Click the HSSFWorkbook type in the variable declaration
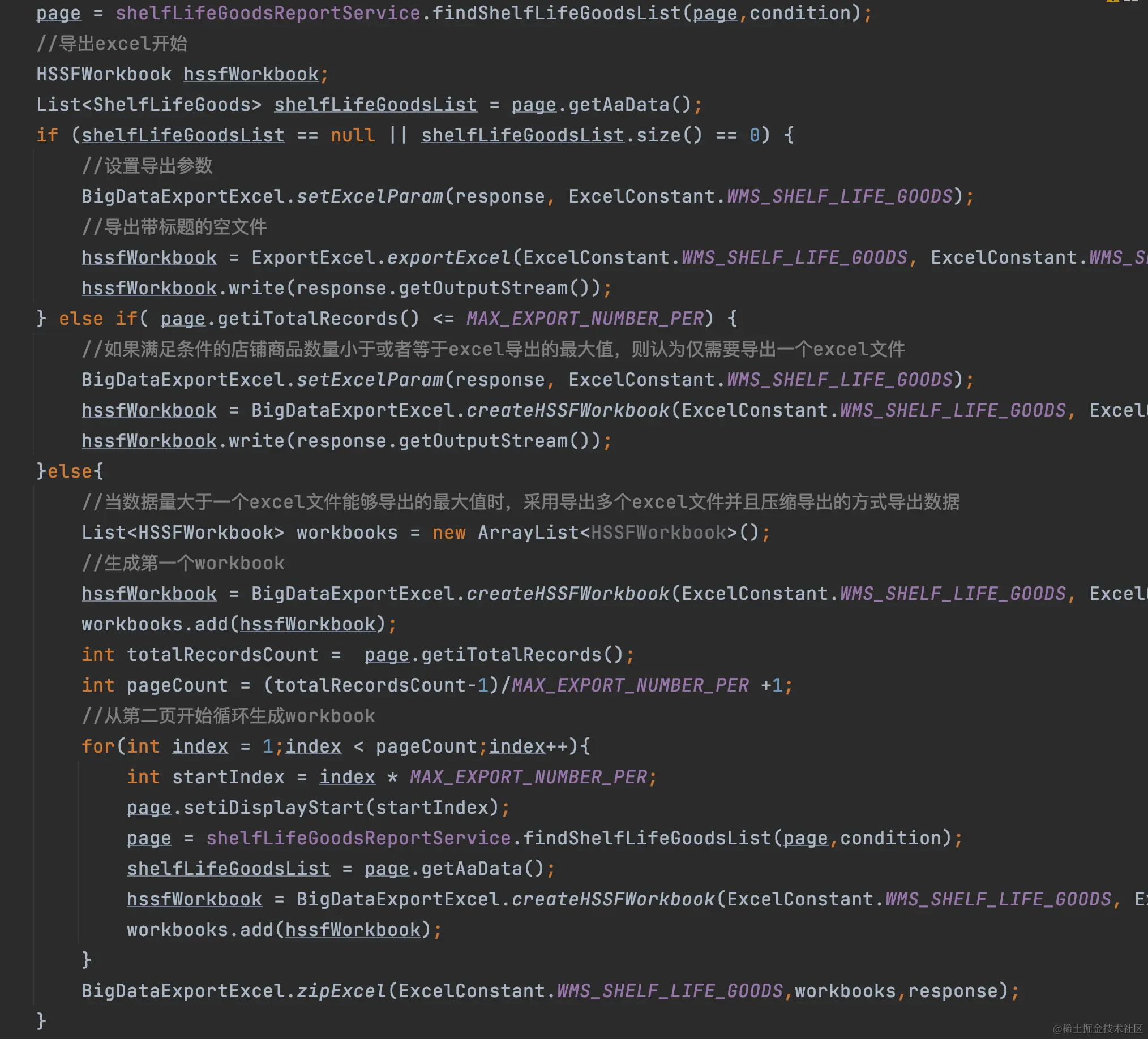 click(x=103, y=74)
